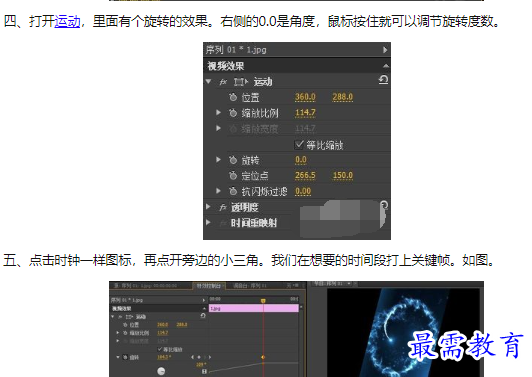Collapse 视频效果 header with its up arrow
The height and width of the screenshot is (377, 532).
(x=385, y=66)
